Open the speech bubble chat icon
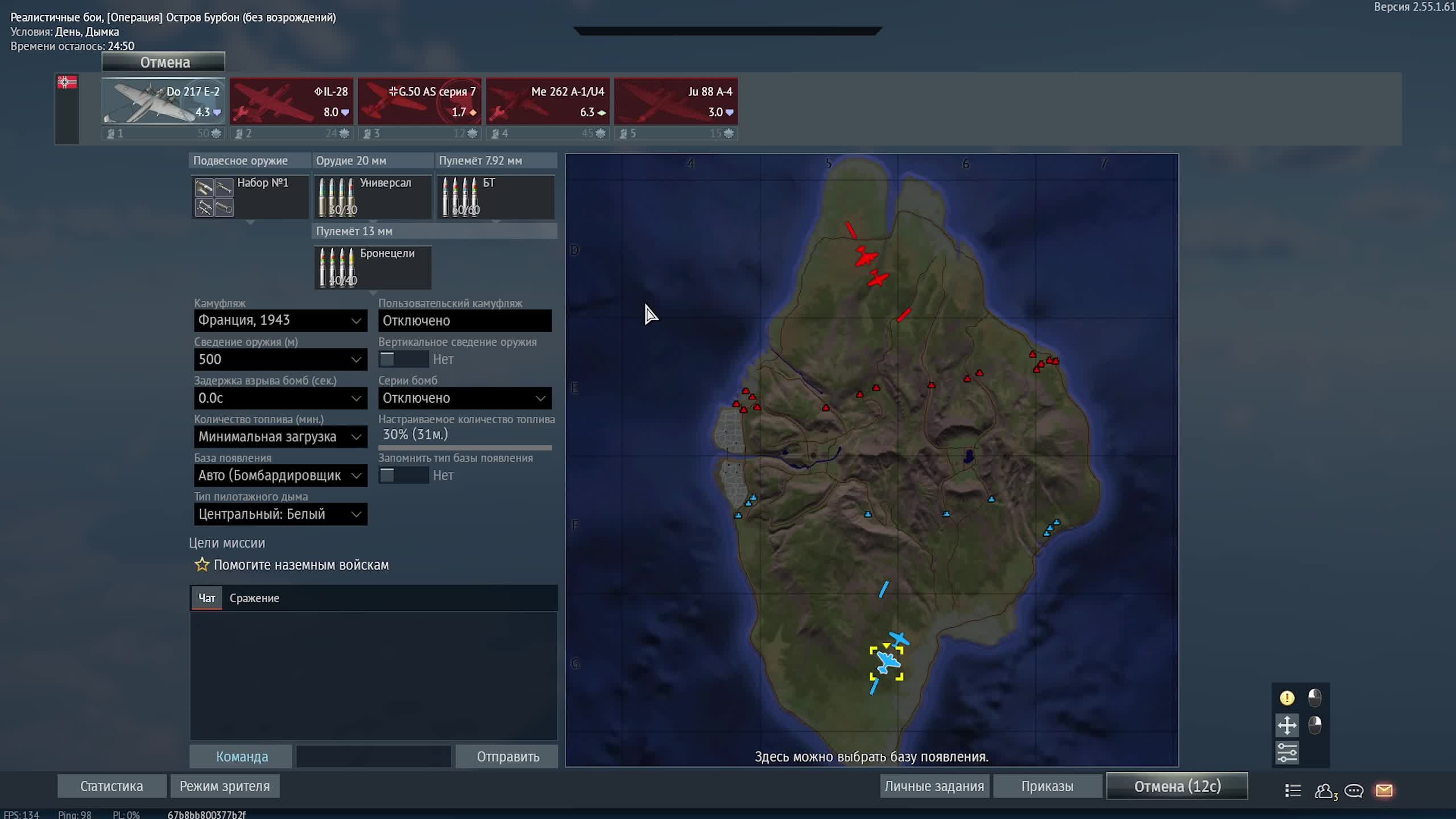Viewport: 1456px width, 819px height. pos(1354,791)
